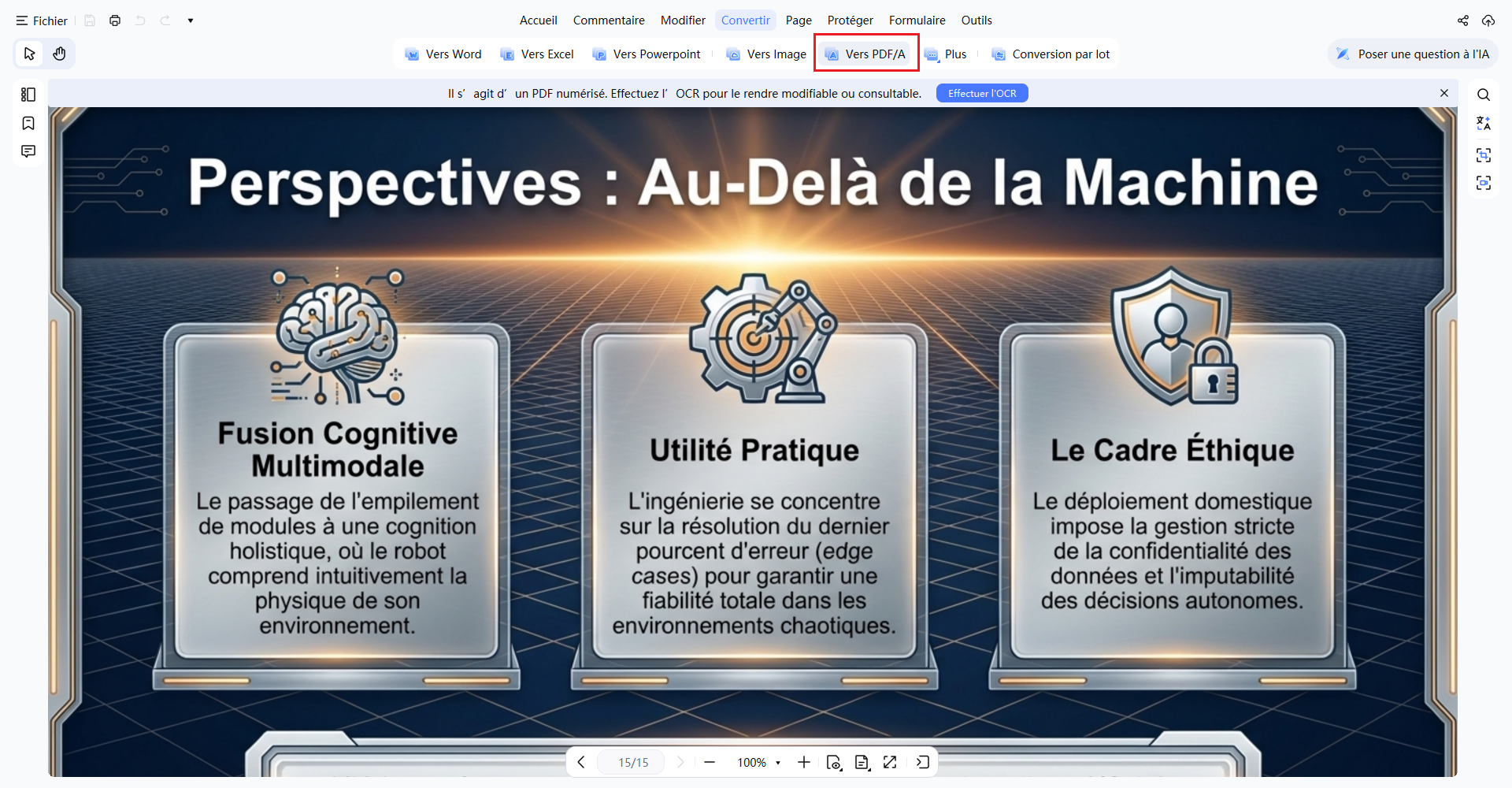Open the Plus conversion options
Viewport: 1512px width, 788px height.
[946, 54]
